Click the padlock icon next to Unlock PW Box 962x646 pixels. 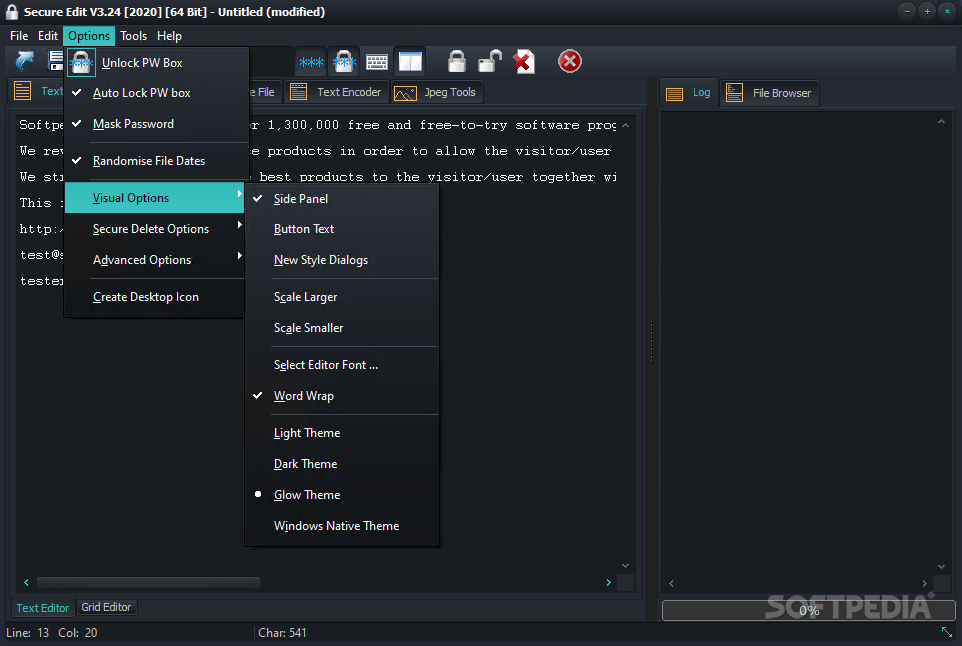point(81,62)
